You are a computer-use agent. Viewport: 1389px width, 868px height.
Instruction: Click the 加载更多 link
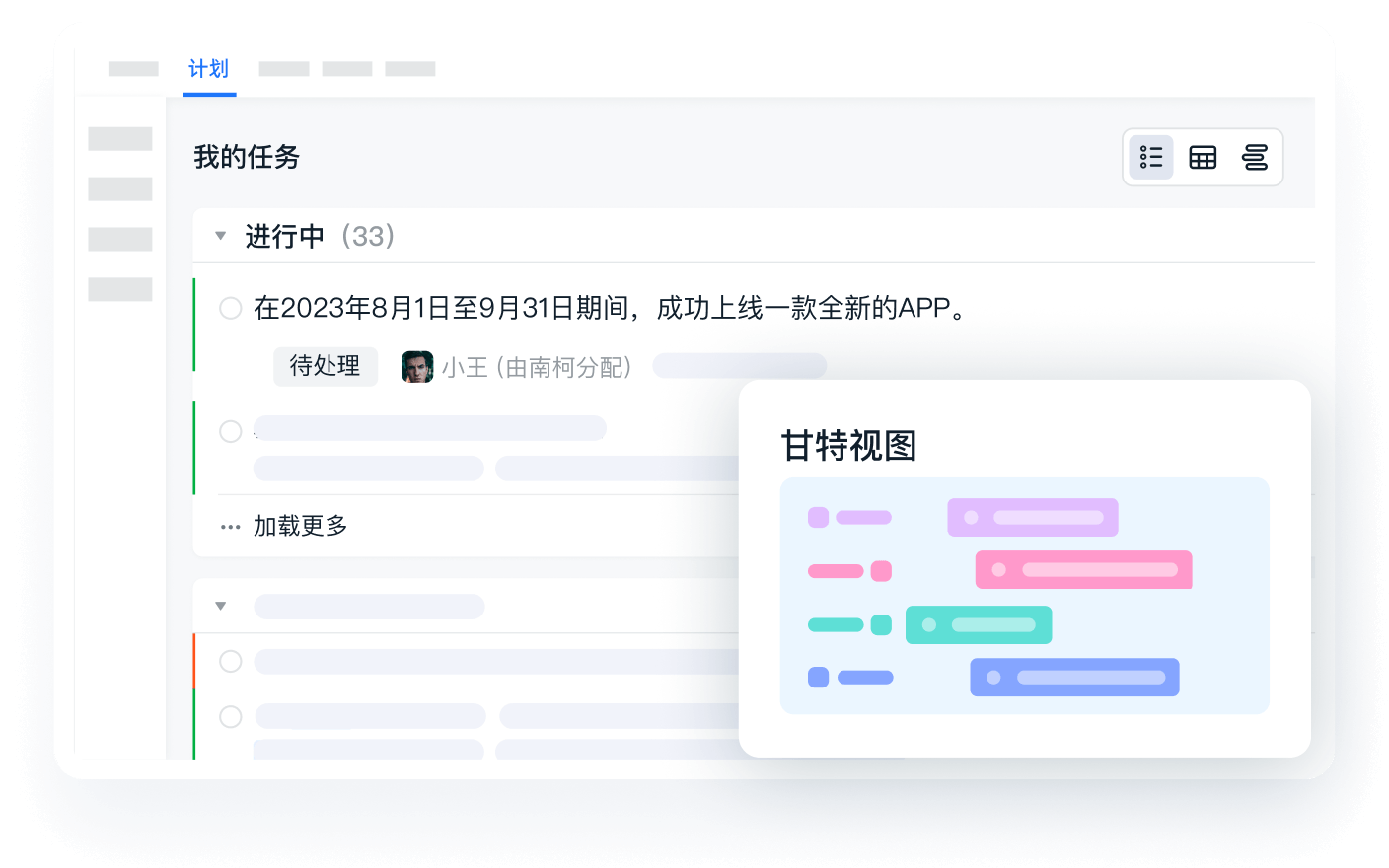click(299, 526)
